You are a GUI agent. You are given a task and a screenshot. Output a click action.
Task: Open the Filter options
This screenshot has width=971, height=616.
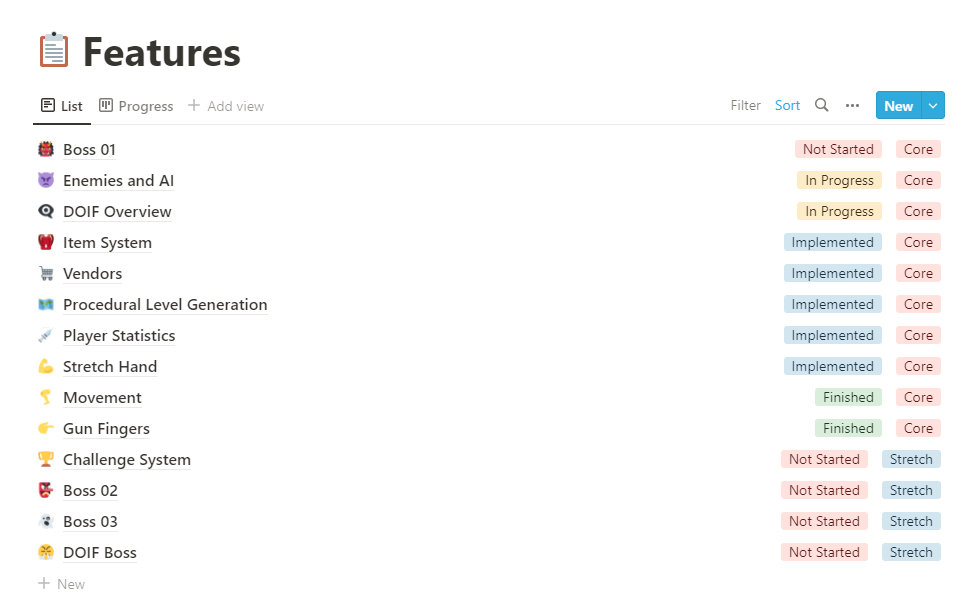[x=745, y=105]
